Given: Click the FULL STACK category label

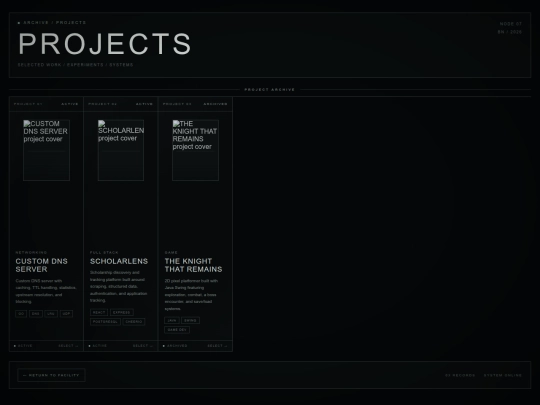Looking at the screenshot, I should 104,252.
